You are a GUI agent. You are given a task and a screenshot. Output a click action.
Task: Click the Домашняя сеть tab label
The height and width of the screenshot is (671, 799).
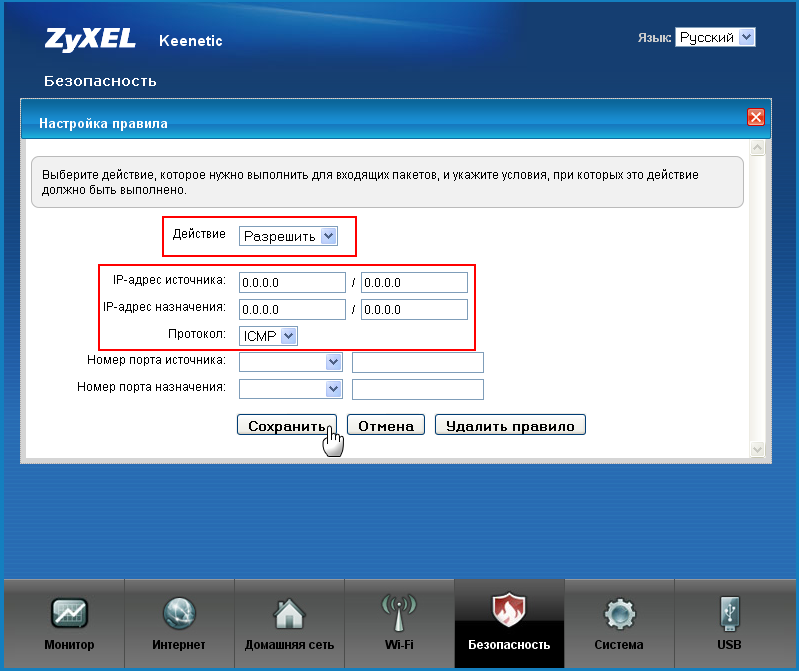pos(289,645)
